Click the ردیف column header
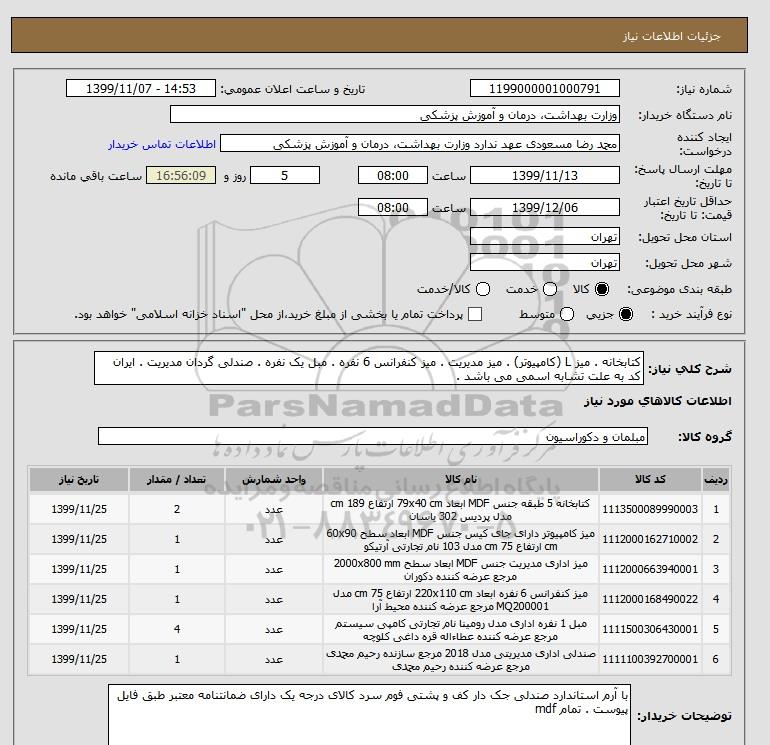This screenshot has width=770, height=745. [715, 479]
